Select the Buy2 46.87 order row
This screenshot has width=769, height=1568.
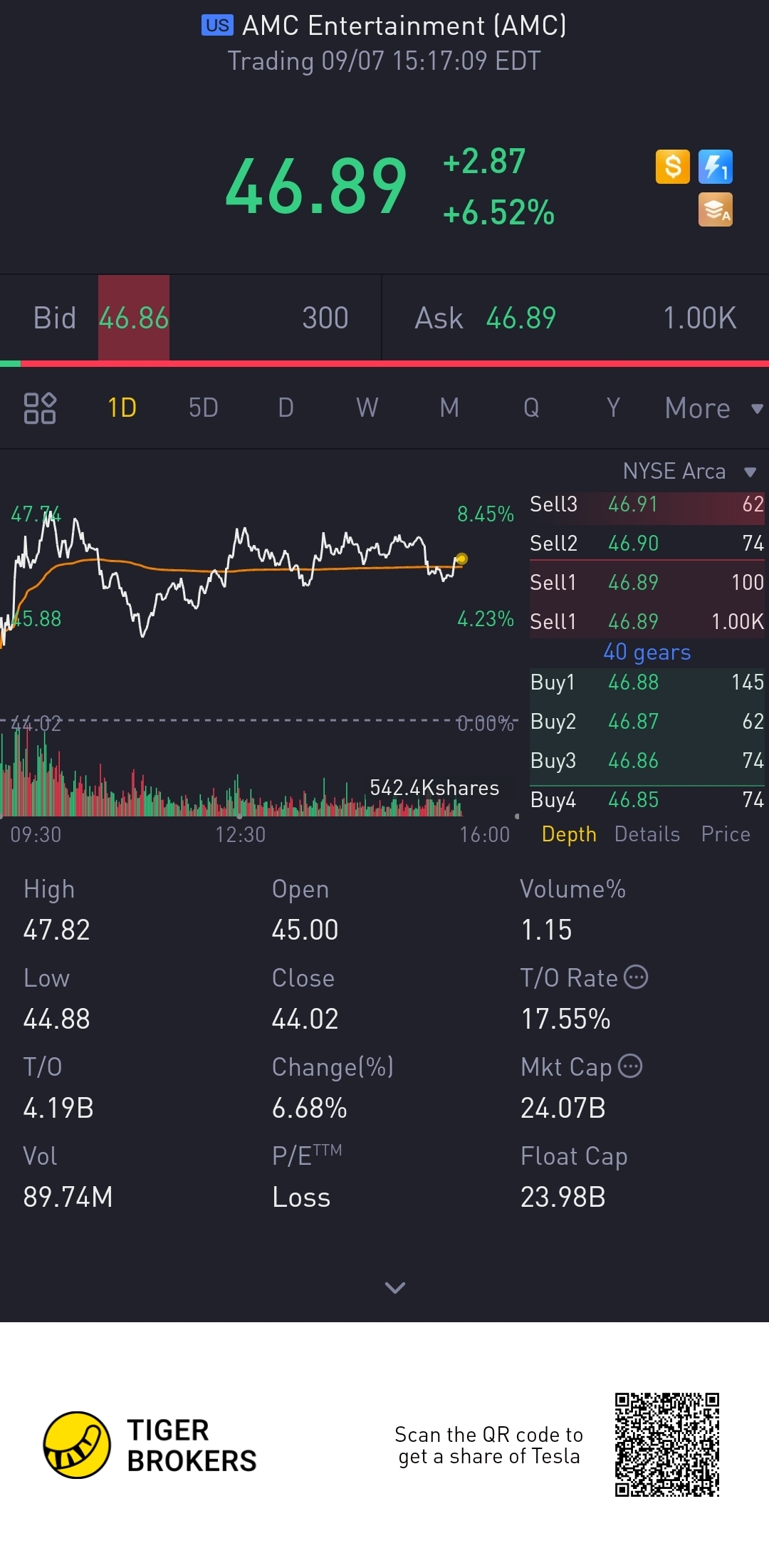(x=647, y=721)
